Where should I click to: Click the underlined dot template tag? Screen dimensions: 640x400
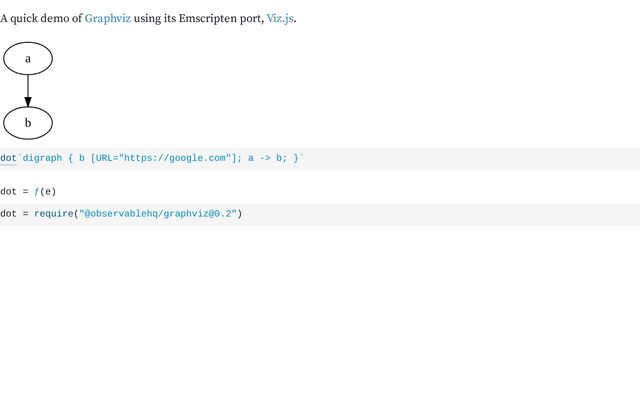point(8,158)
